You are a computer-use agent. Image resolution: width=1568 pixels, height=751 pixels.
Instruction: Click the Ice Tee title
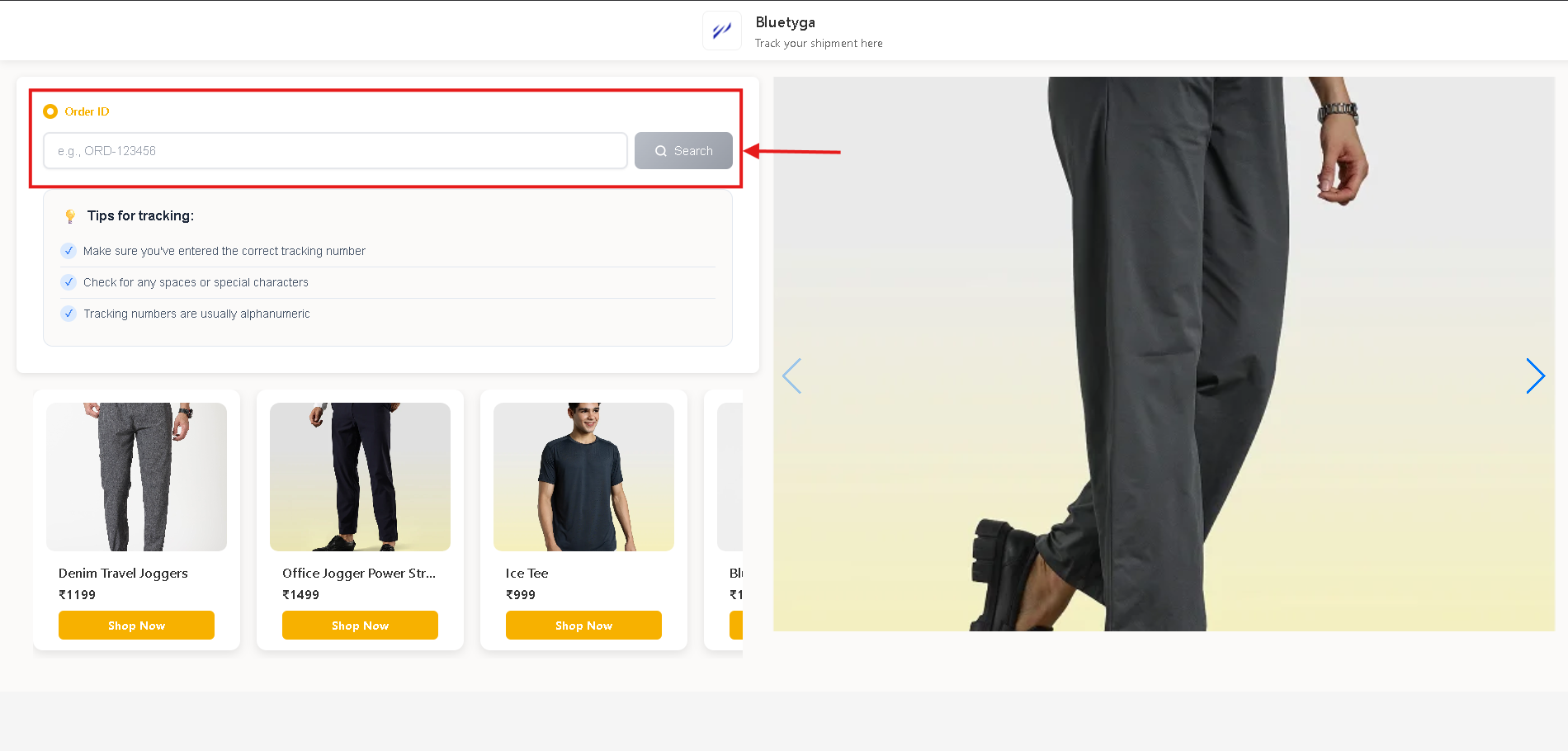(527, 574)
